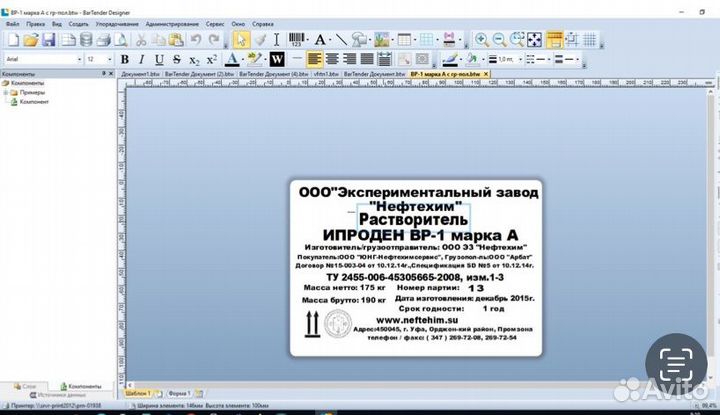Undo the last action
720x415 pixels.
click(196, 40)
